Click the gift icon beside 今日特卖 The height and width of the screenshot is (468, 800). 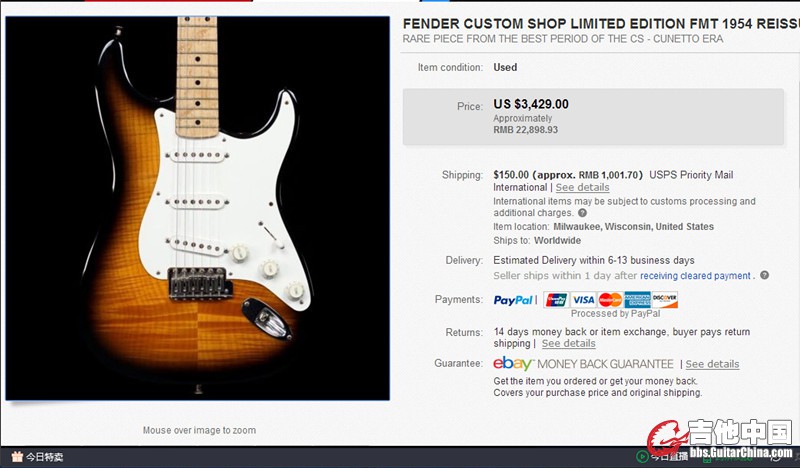17,456
